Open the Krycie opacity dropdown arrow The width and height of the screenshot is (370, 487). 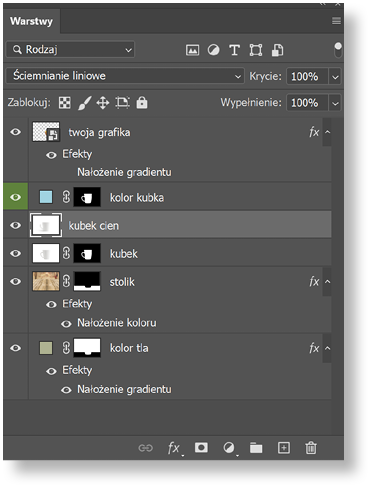click(335, 77)
